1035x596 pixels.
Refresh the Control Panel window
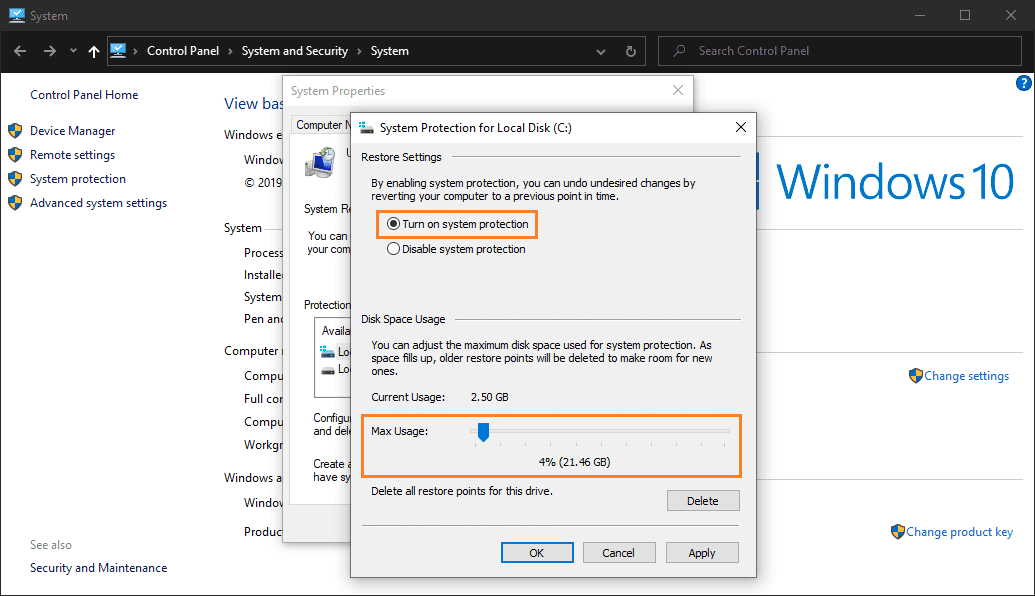coord(630,51)
